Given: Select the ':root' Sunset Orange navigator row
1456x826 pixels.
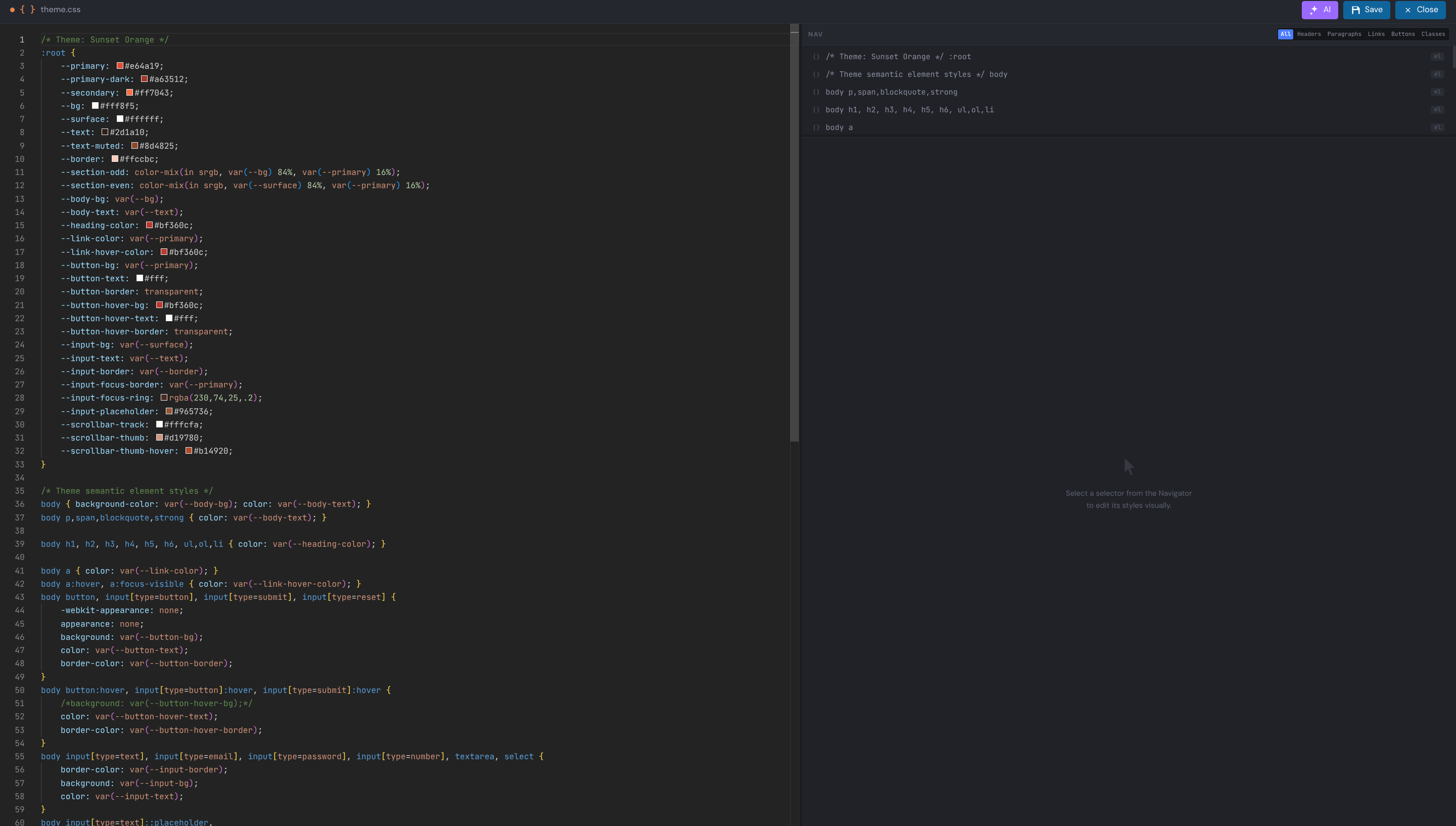Looking at the screenshot, I should [x=1127, y=57].
